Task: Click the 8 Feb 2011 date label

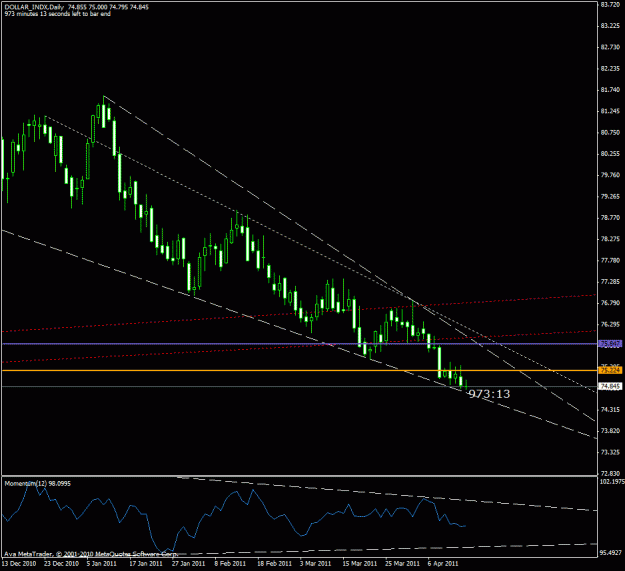Action: click(x=230, y=563)
